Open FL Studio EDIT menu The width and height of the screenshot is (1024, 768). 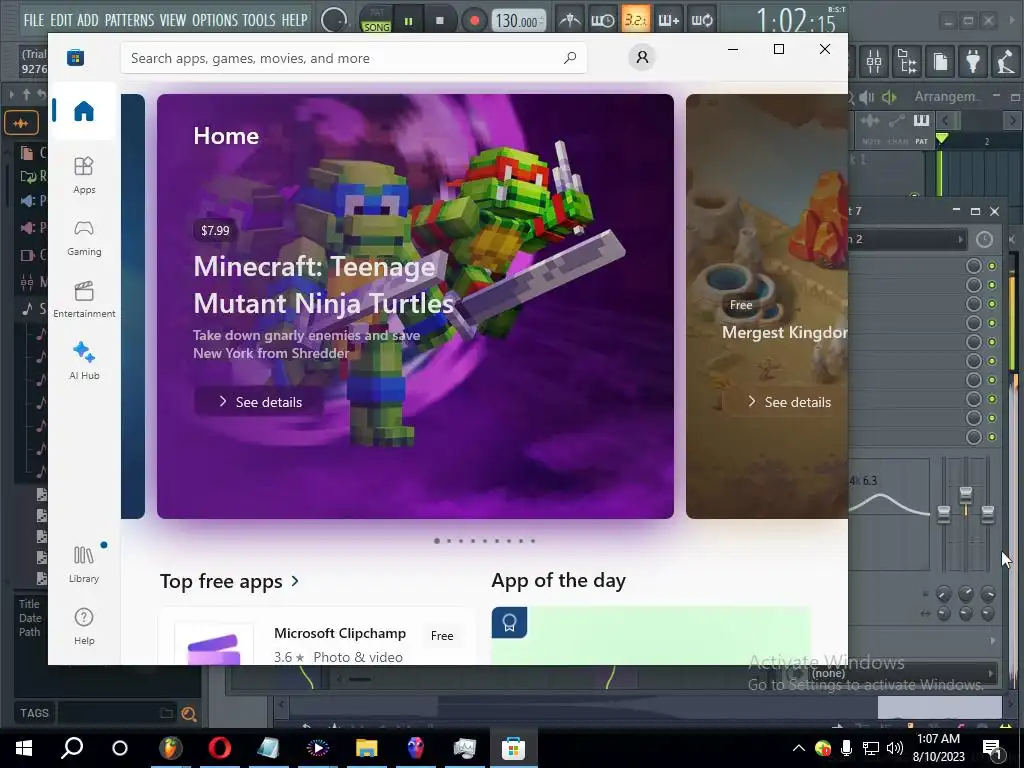(61, 20)
